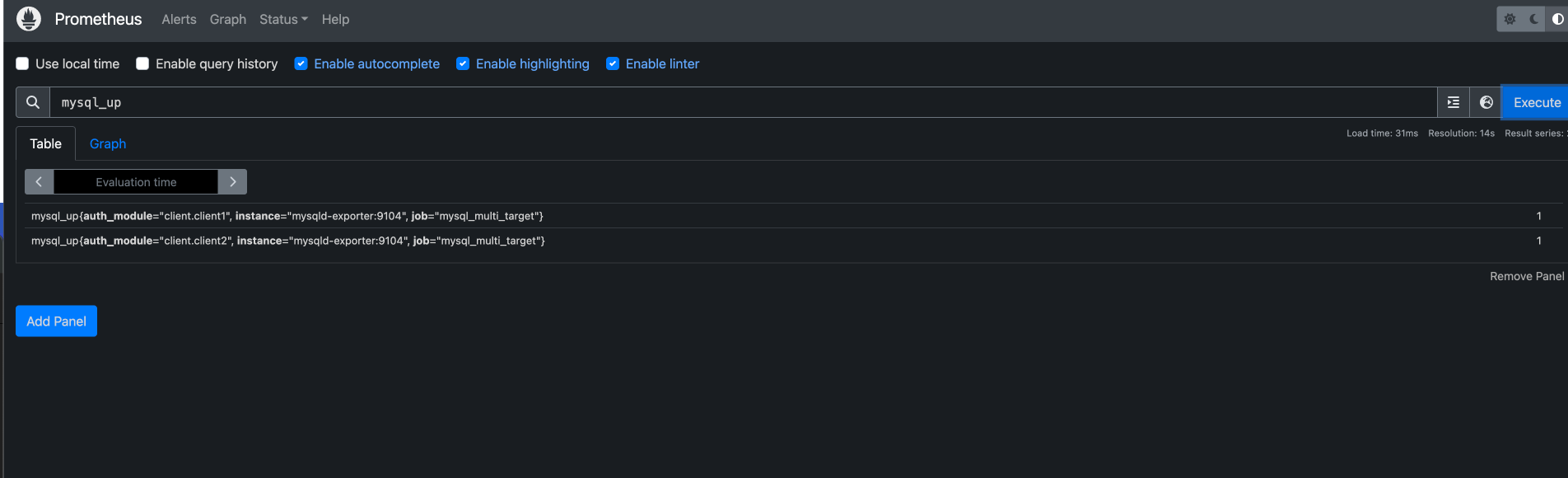Step evaluation time forward
Screen dimensions: 1568x478
(233, 181)
